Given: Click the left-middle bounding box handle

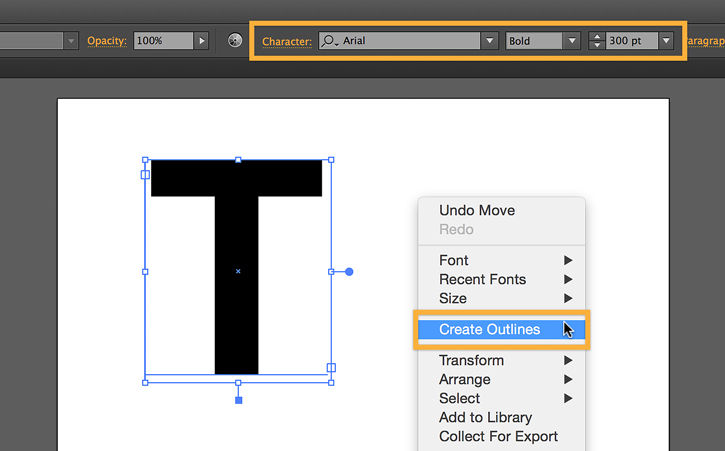Looking at the screenshot, I should (145, 272).
